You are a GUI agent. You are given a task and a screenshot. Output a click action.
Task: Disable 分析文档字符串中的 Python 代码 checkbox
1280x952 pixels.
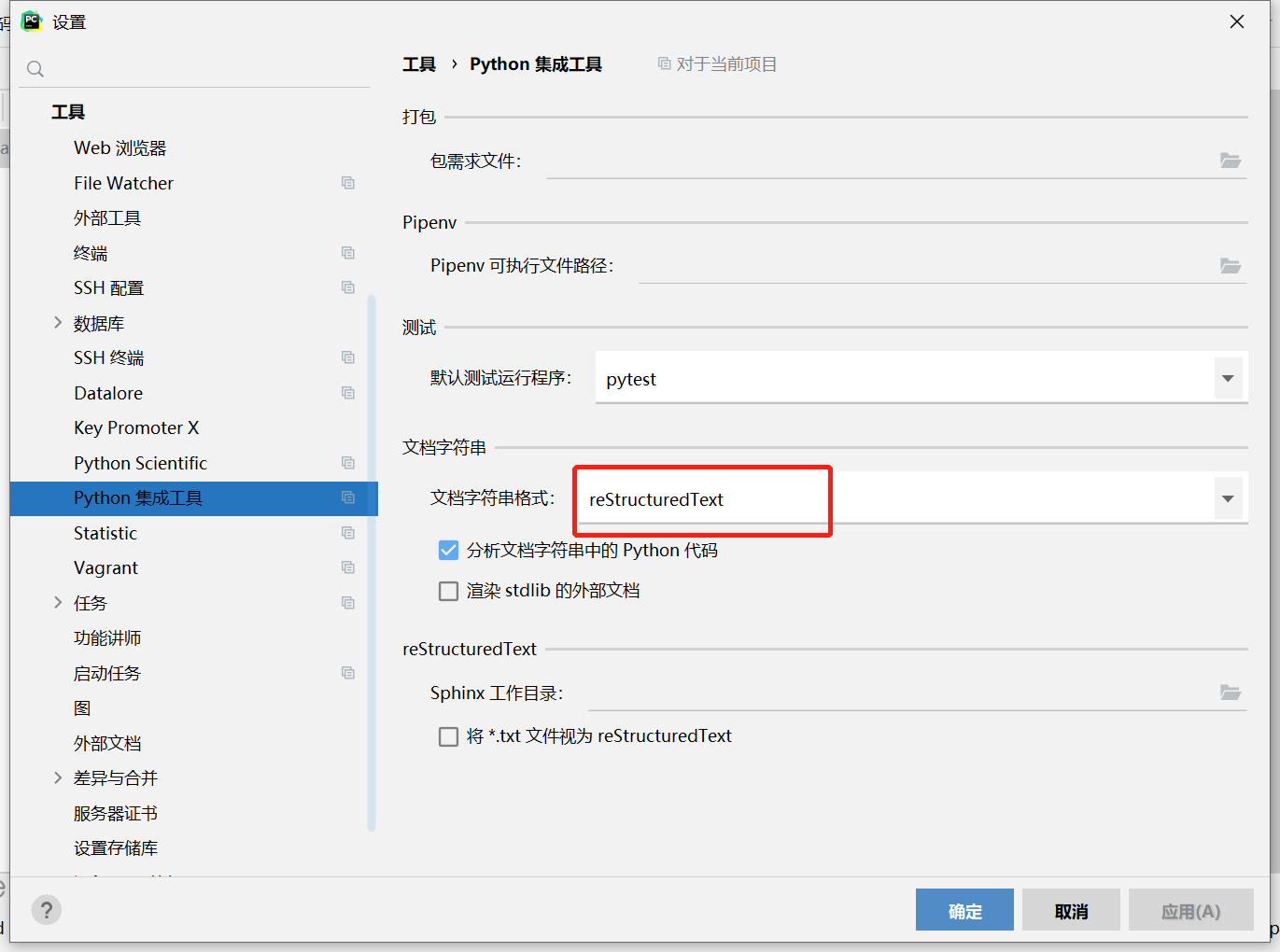click(x=449, y=551)
